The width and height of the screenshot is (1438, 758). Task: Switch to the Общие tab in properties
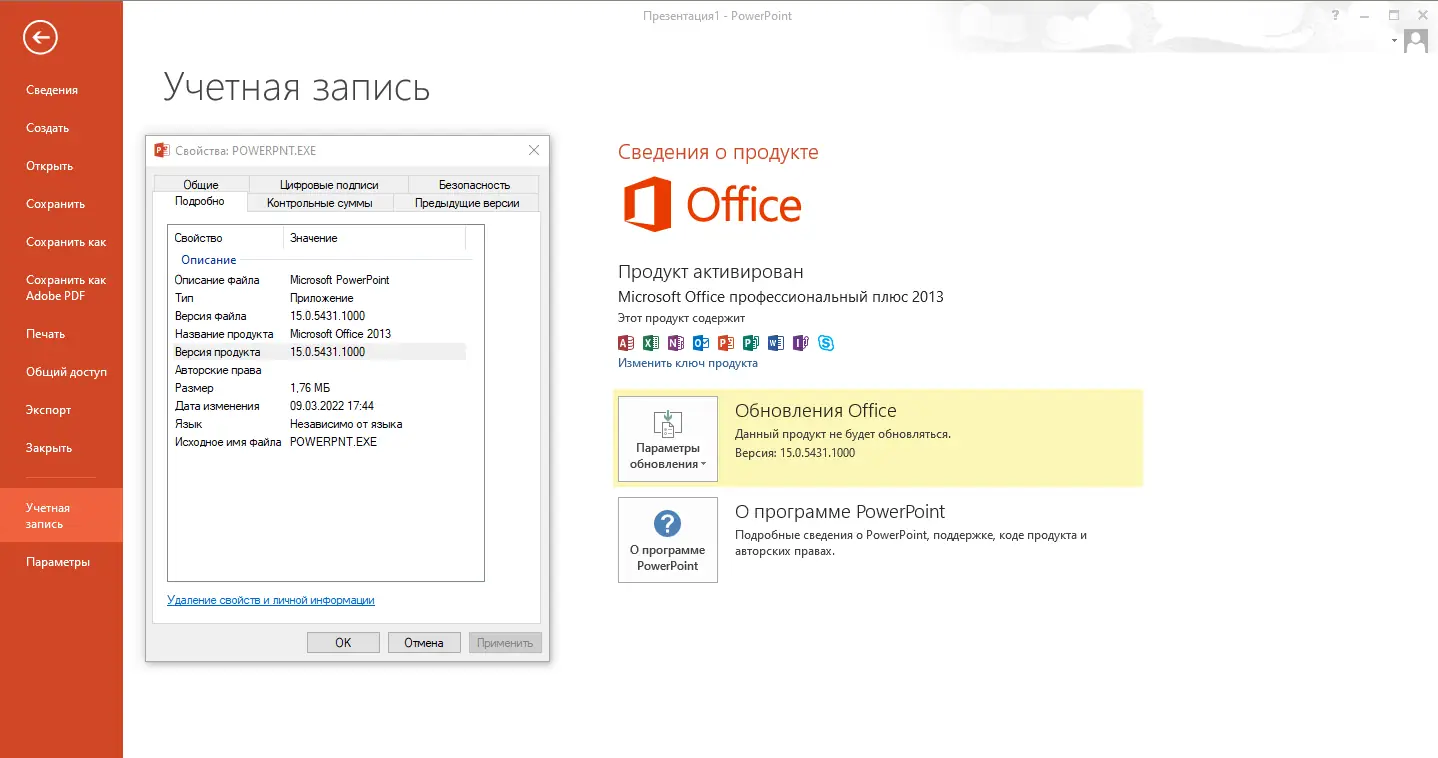click(199, 184)
